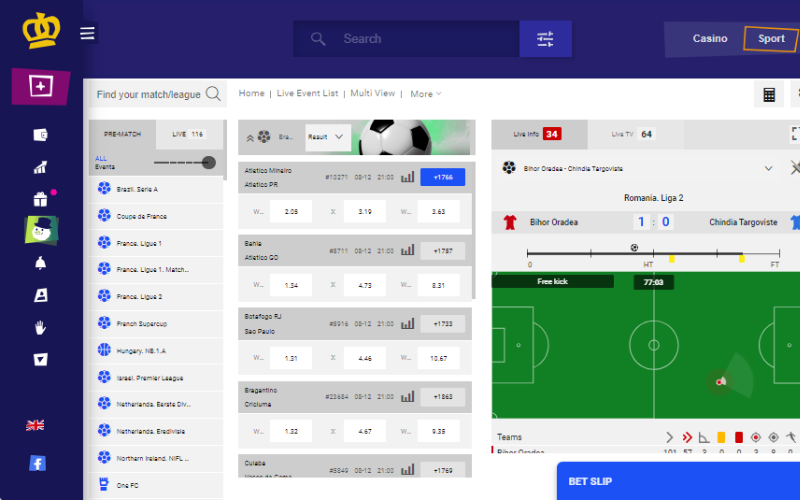The height and width of the screenshot is (500, 800).
Task: Click the Search input field
Action: 407,39
